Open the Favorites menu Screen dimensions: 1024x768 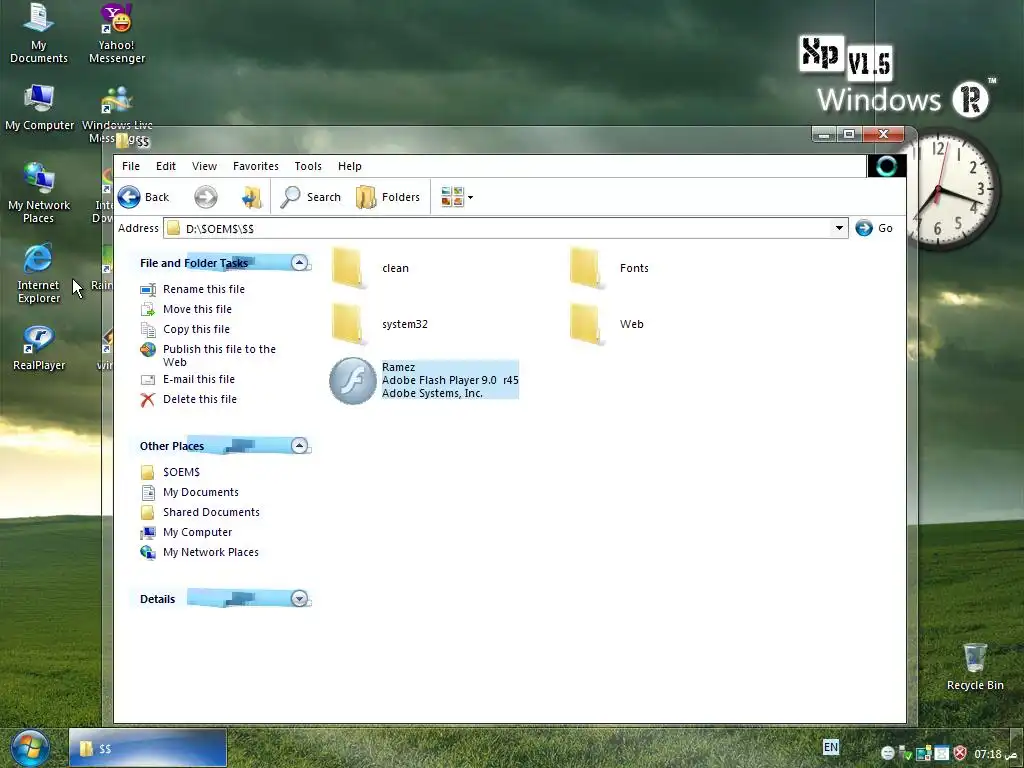(x=255, y=166)
